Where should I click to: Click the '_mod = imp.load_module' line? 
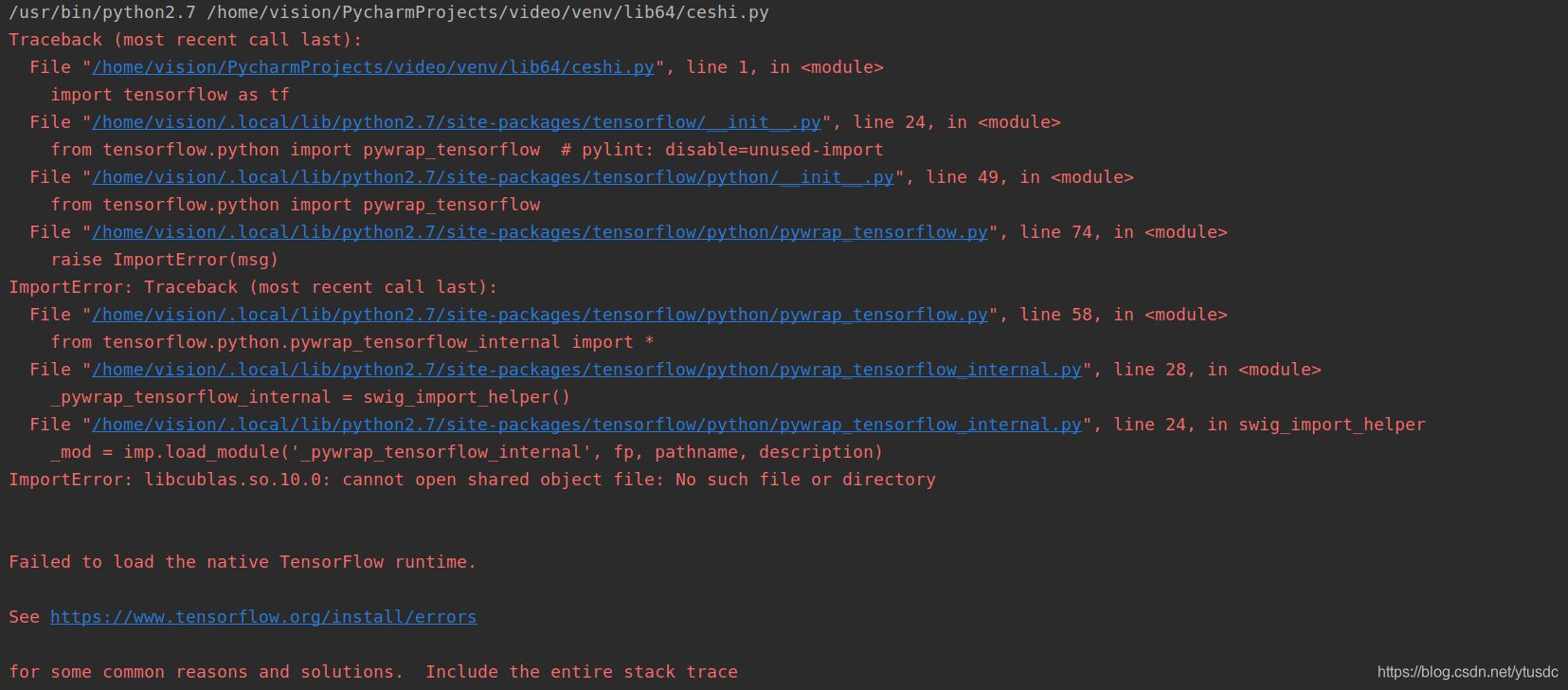(x=467, y=452)
